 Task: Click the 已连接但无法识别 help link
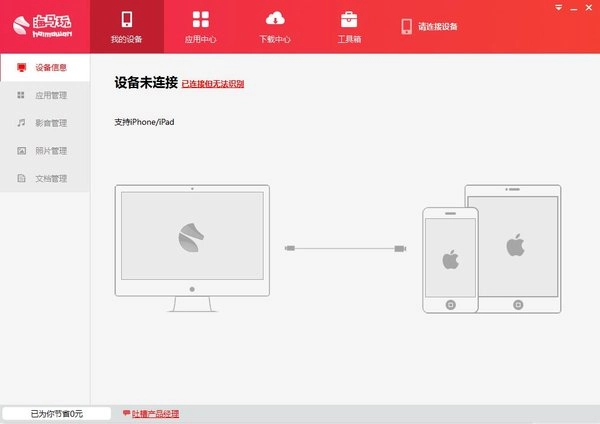(x=213, y=84)
